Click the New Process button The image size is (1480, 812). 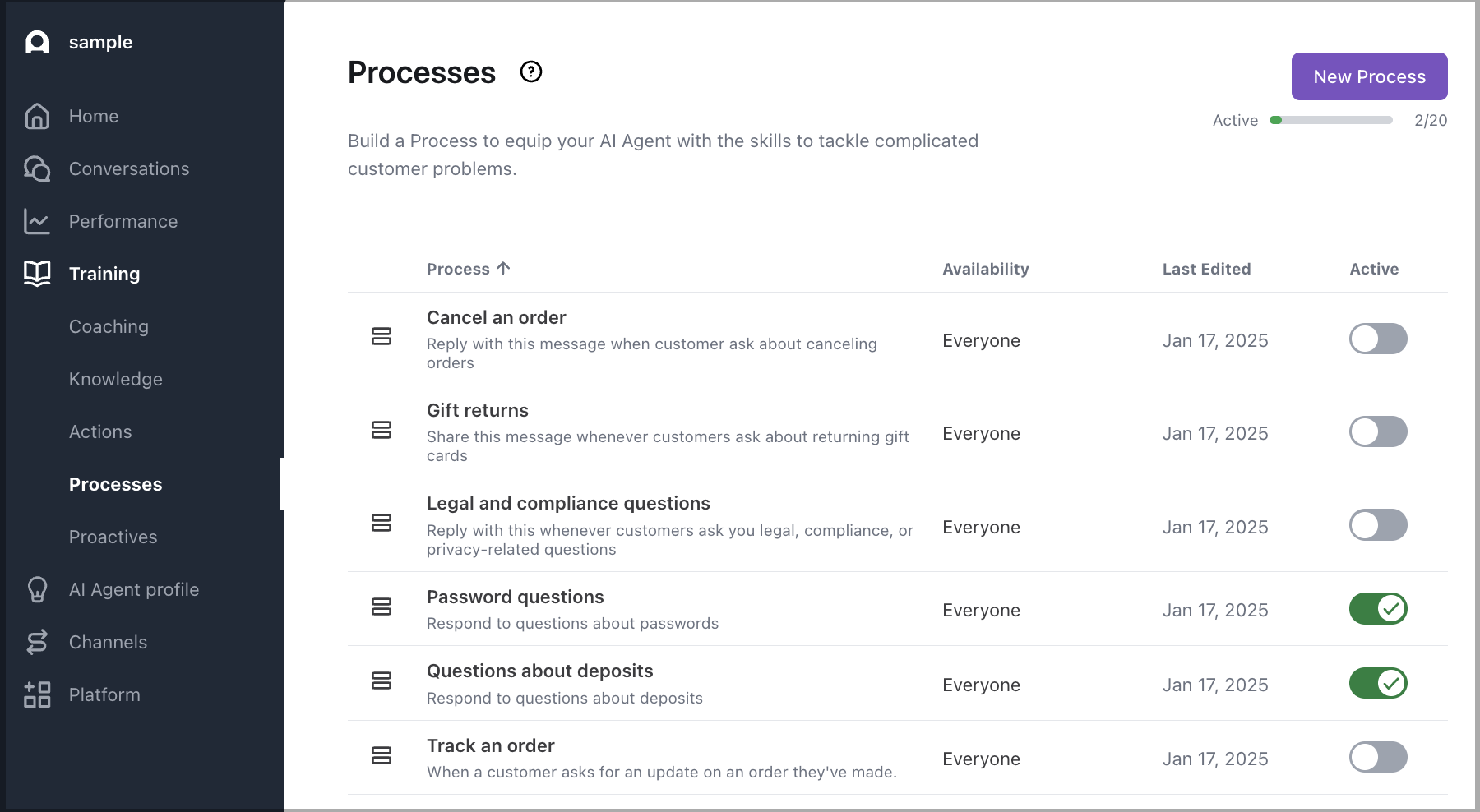coord(1368,76)
